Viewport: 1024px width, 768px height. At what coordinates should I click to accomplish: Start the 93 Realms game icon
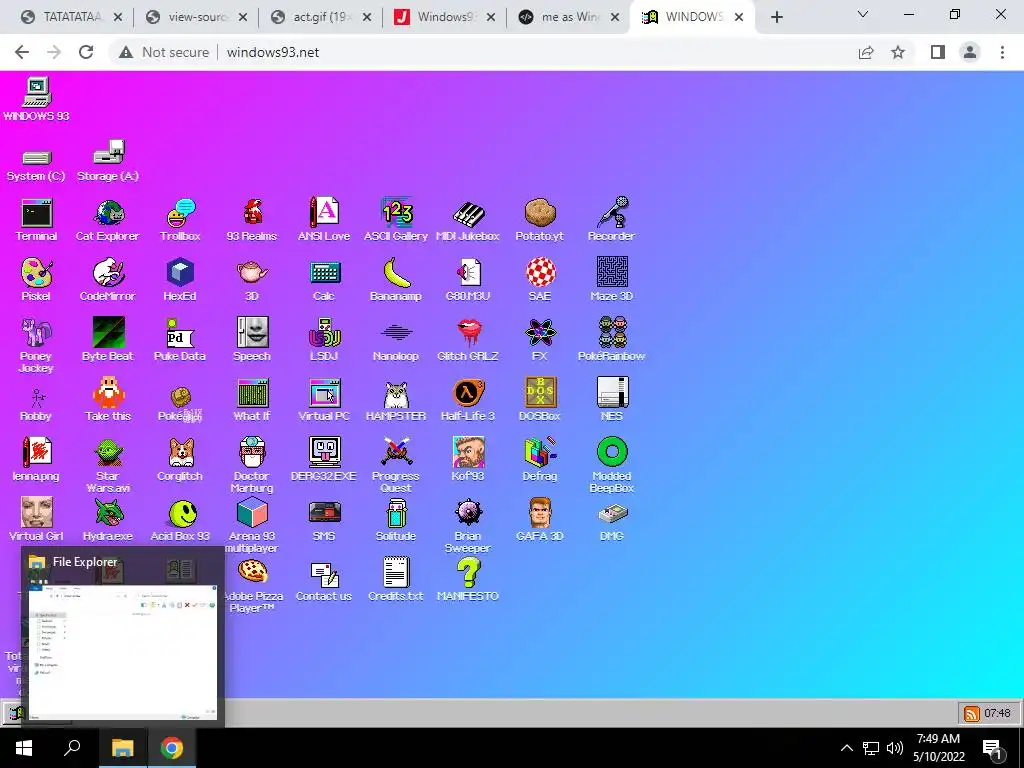252,220
